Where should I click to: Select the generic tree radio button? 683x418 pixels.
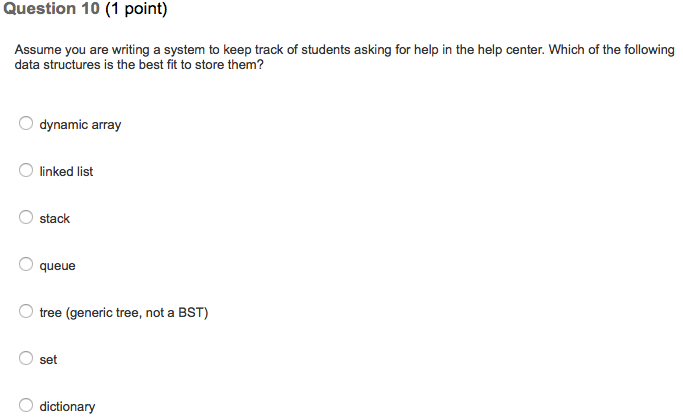(26, 311)
